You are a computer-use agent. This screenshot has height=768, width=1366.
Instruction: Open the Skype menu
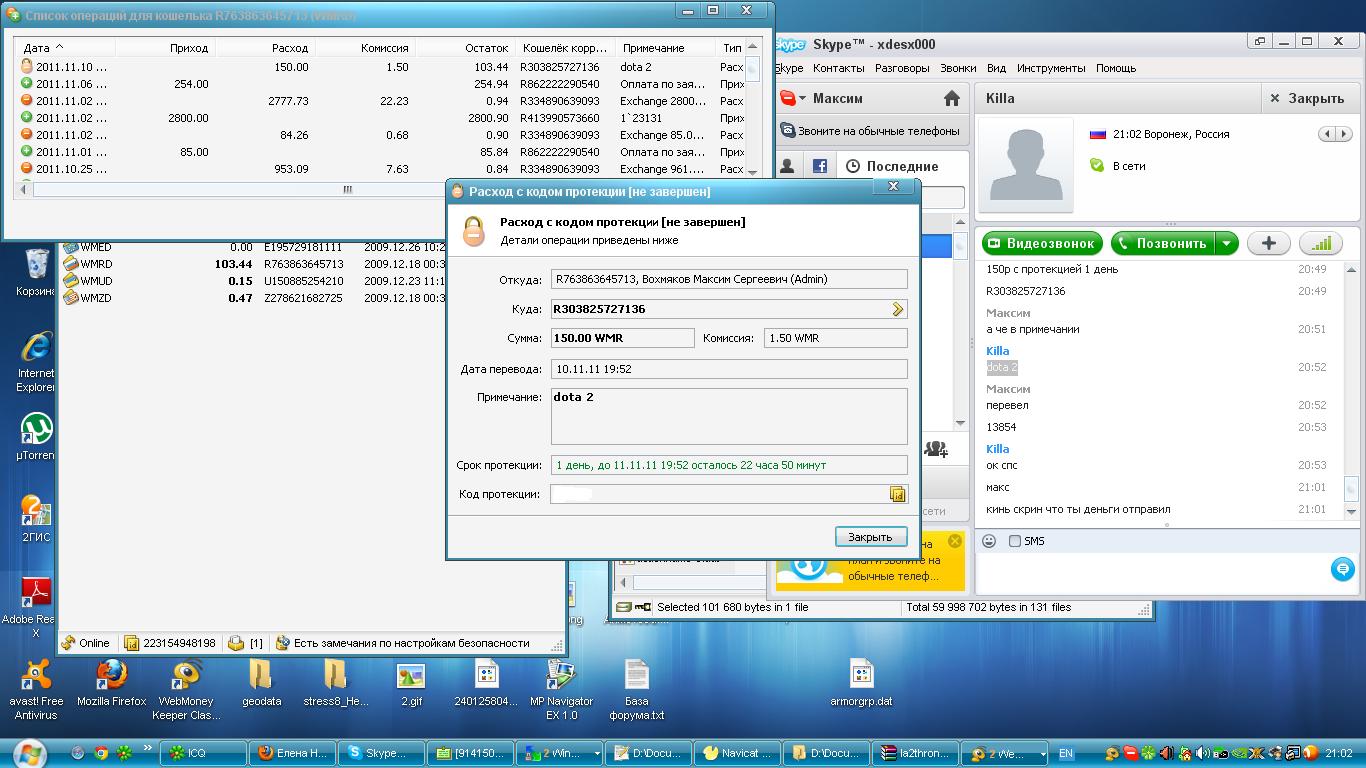[x=789, y=68]
